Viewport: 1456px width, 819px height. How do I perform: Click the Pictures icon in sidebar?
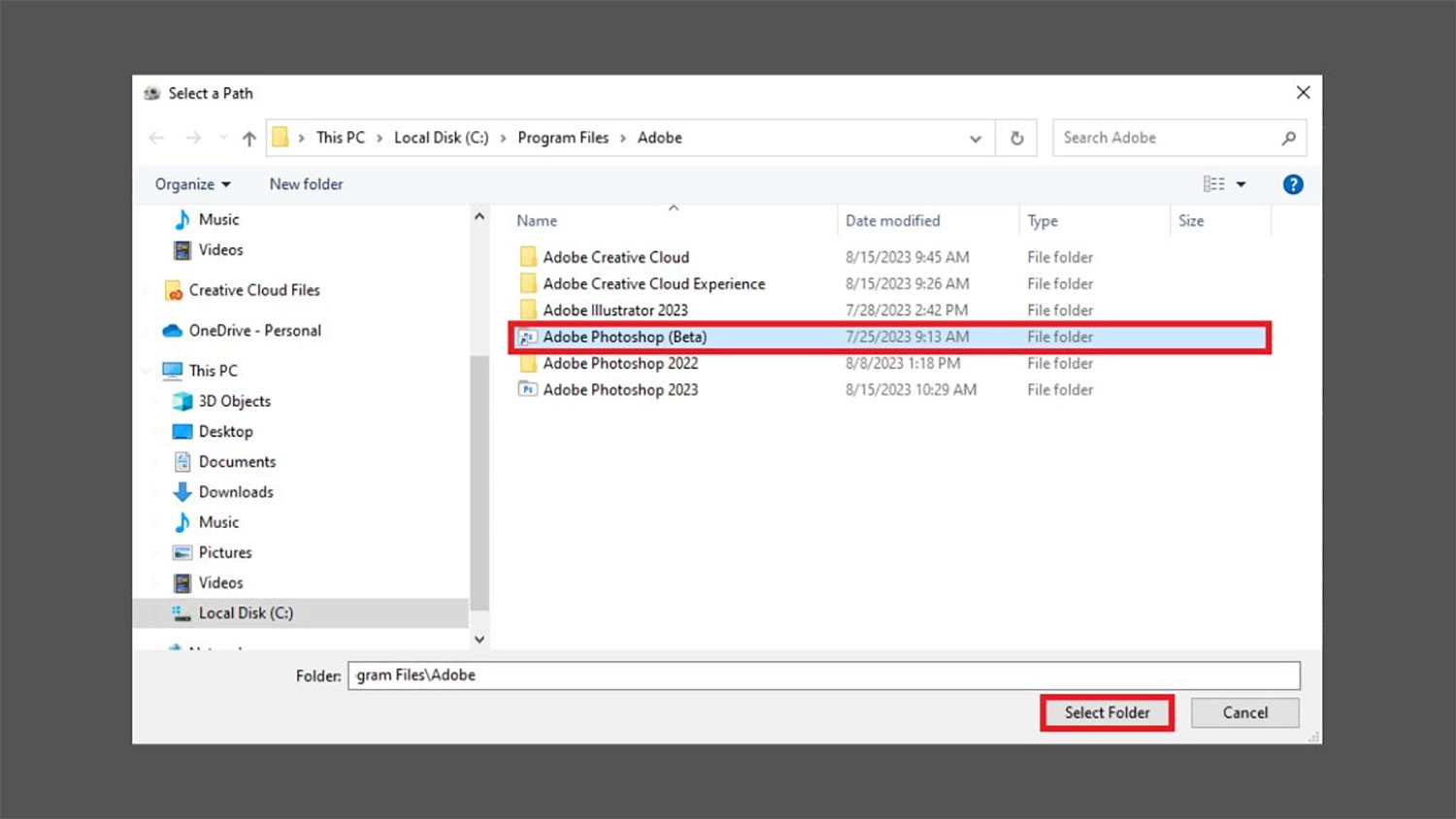coord(182,552)
